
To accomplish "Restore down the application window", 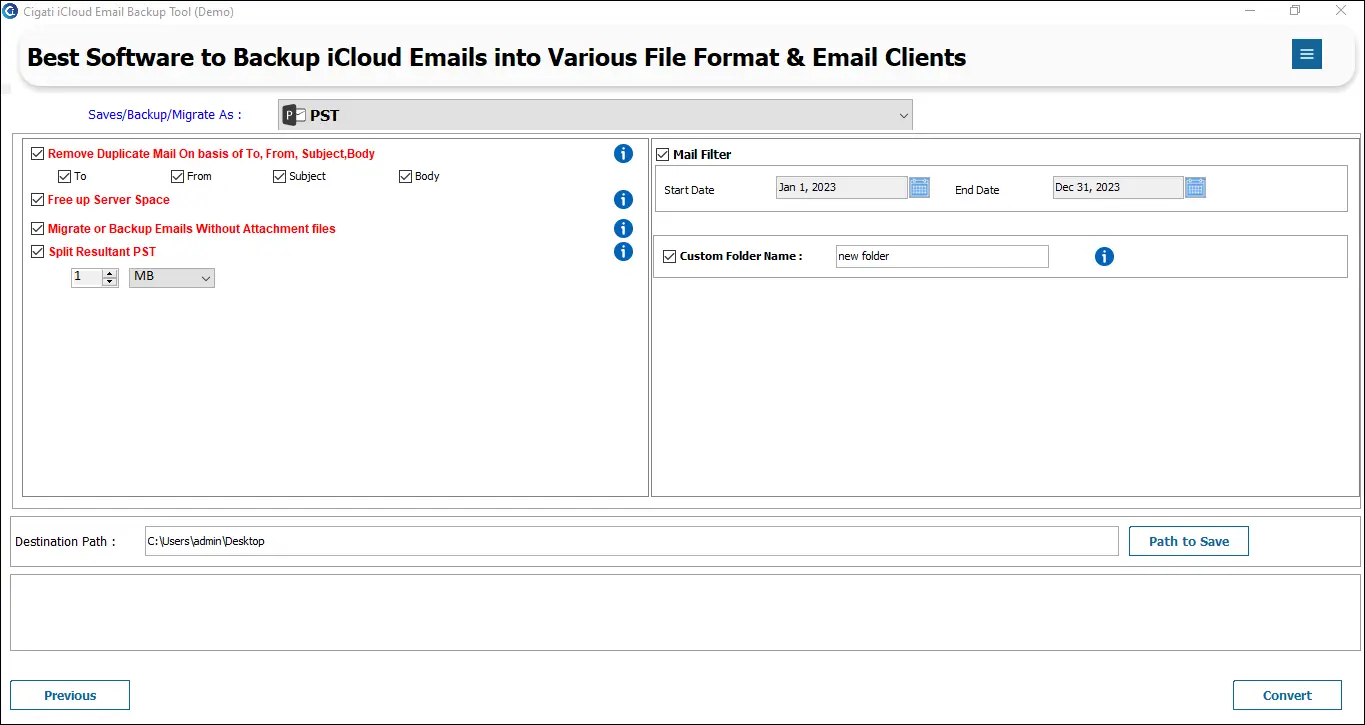I will [x=1295, y=11].
